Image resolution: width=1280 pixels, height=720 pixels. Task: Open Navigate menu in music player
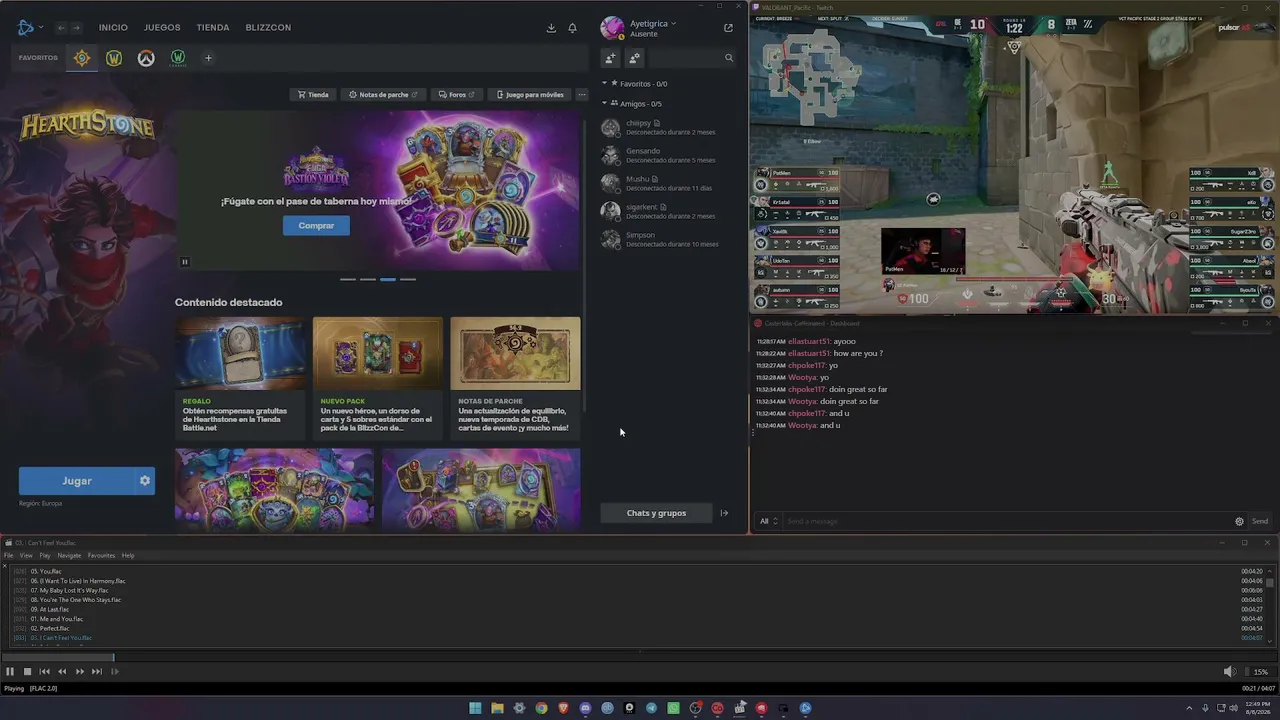pyautogui.click(x=69, y=556)
